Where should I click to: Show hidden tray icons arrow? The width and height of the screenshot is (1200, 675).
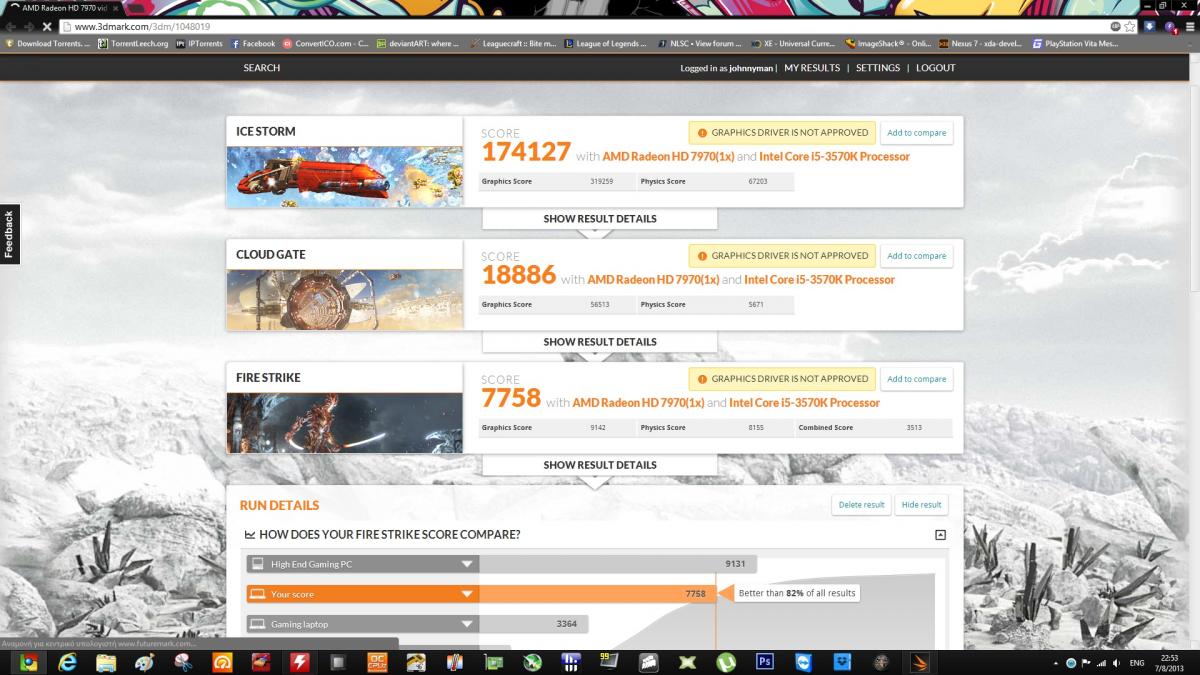[1056, 663]
